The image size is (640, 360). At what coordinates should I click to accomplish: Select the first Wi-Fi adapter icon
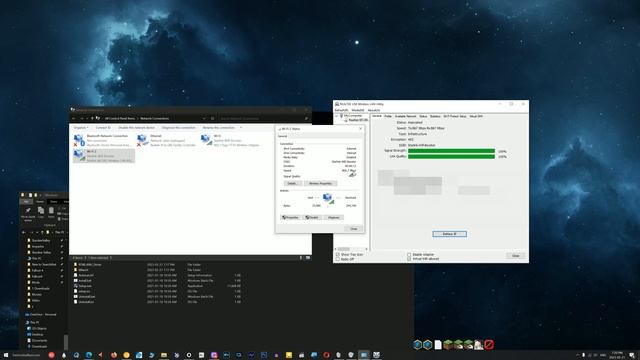[x=206, y=140]
